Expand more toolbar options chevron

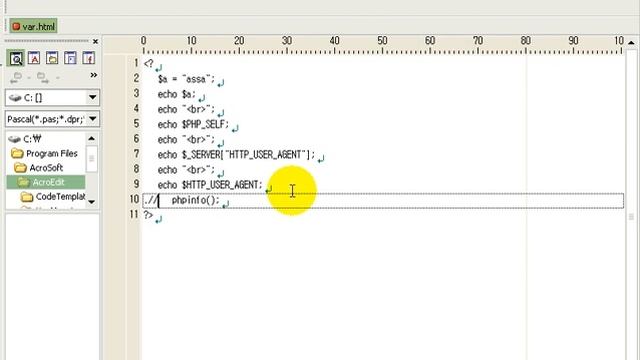[94, 75]
